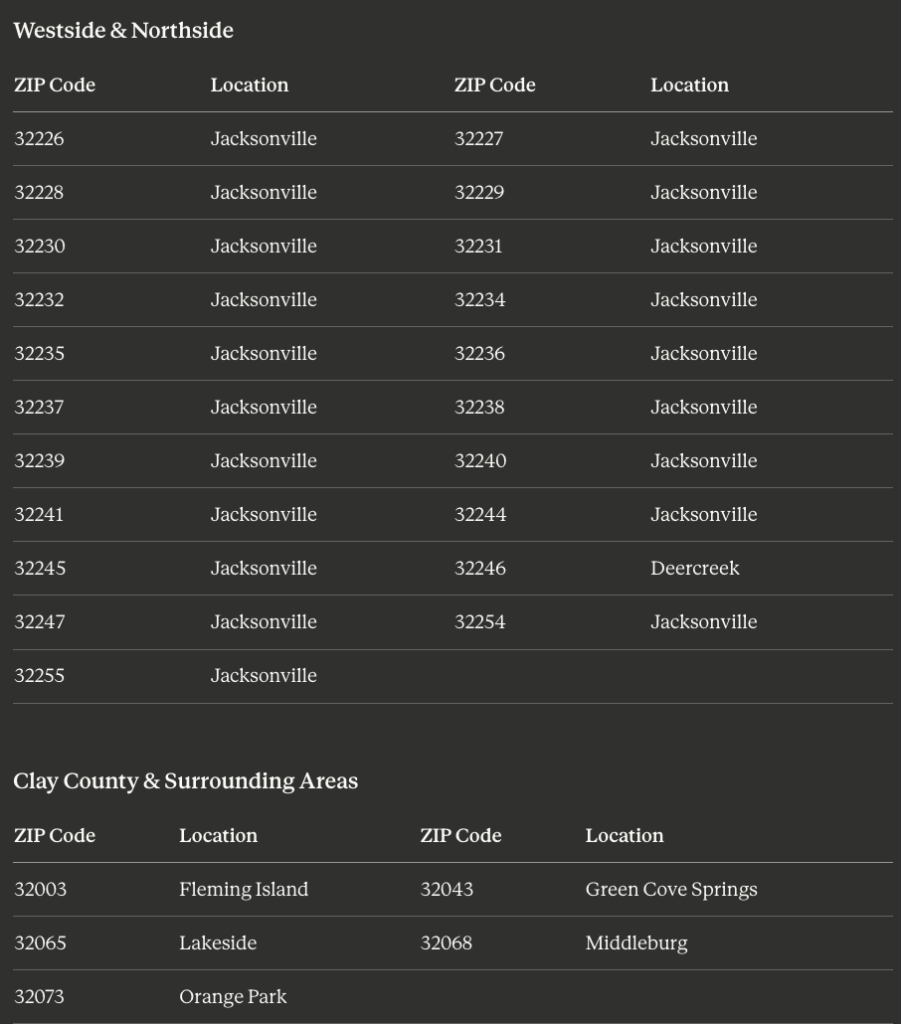Viewport: 901px width, 1024px height.
Task: Click ZIP code 32234
Action: (480, 300)
